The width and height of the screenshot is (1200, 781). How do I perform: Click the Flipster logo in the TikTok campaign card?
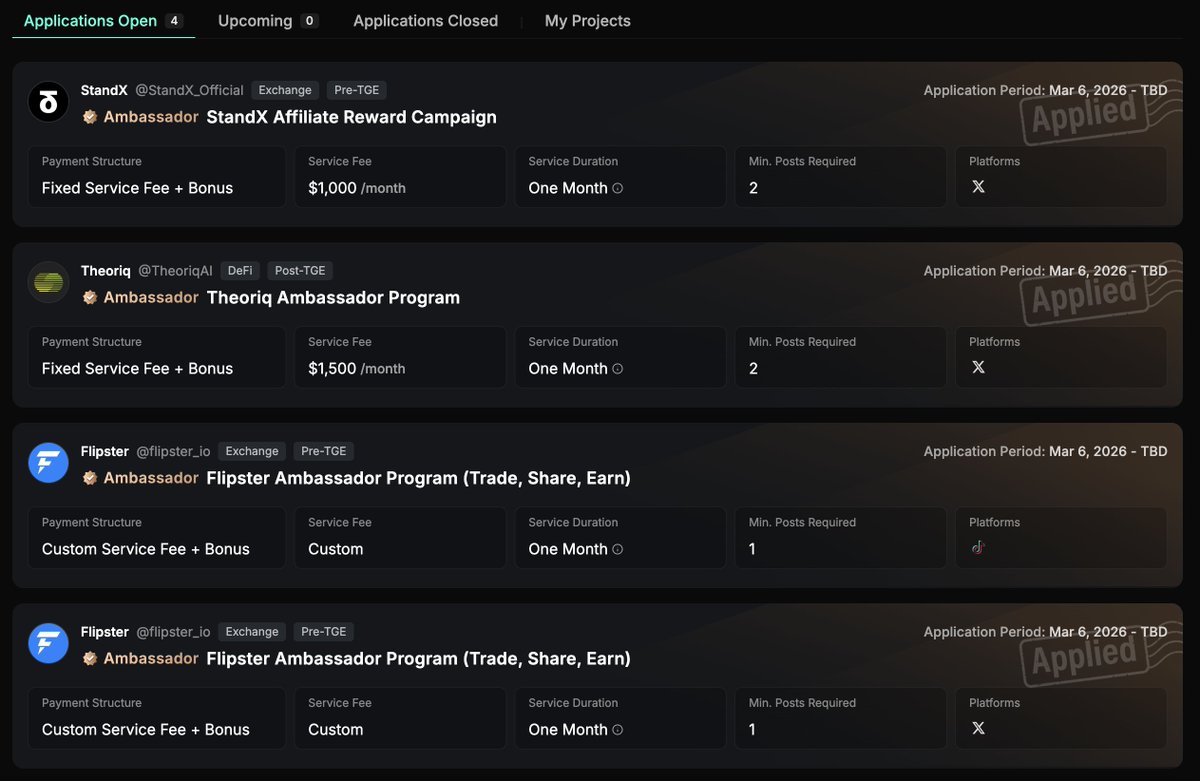click(48, 463)
